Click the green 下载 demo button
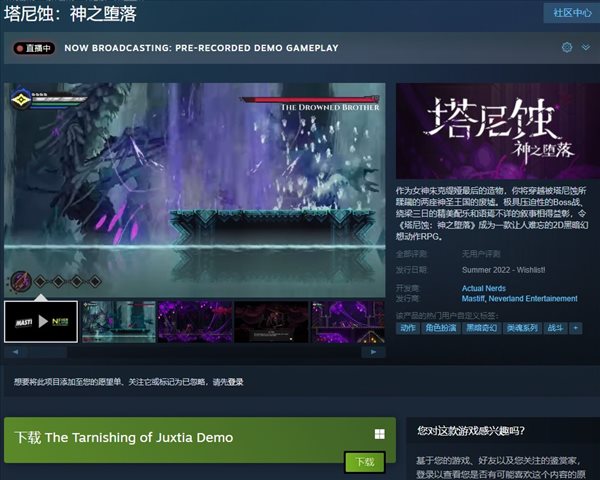 pyautogui.click(x=365, y=462)
